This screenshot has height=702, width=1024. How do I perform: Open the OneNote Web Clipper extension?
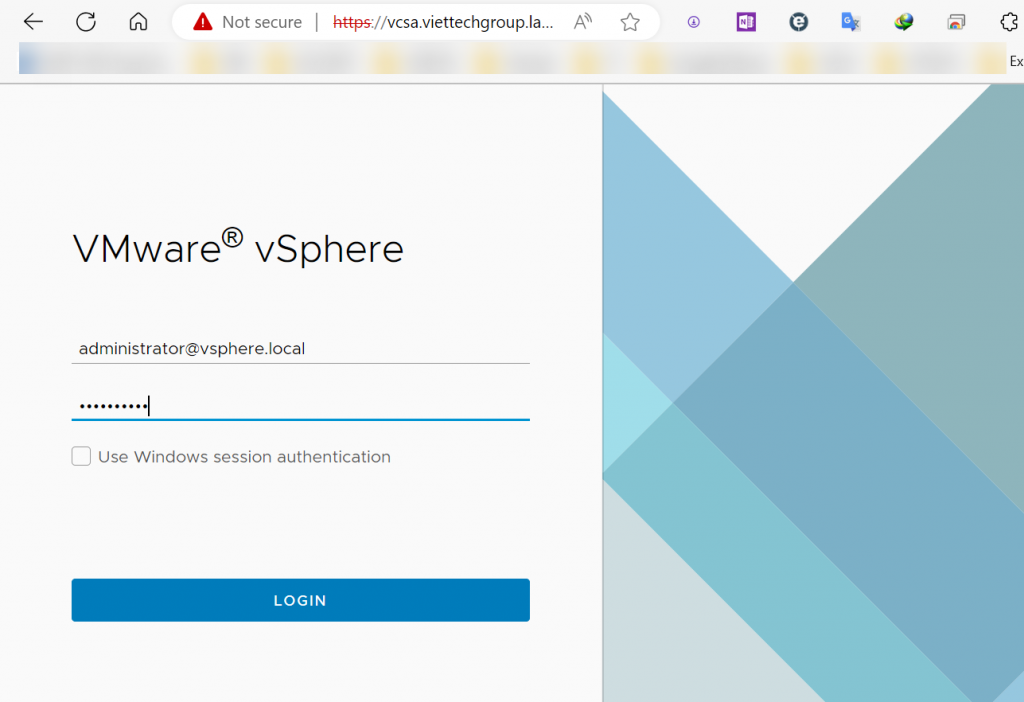[745, 22]
